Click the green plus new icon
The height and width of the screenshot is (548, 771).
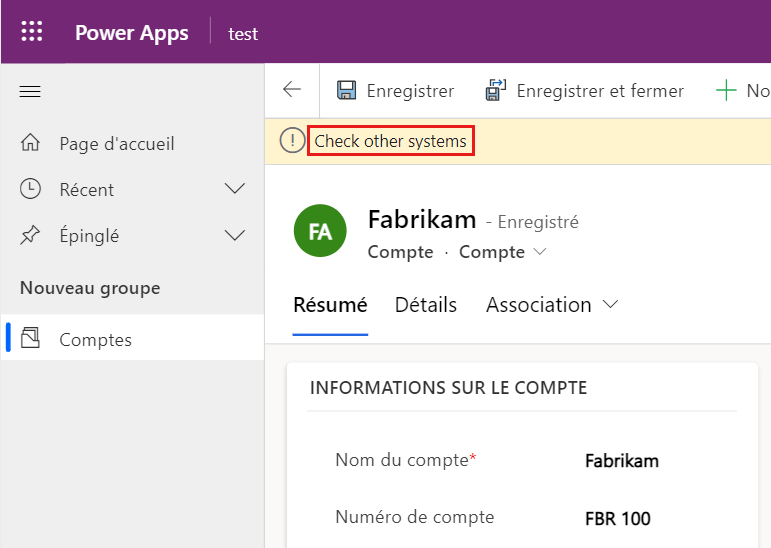click(726, 91)
